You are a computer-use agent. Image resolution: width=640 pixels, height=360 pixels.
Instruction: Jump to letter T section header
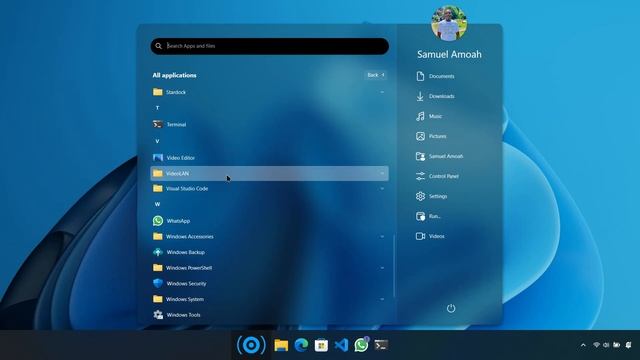(x=158, y=108)
